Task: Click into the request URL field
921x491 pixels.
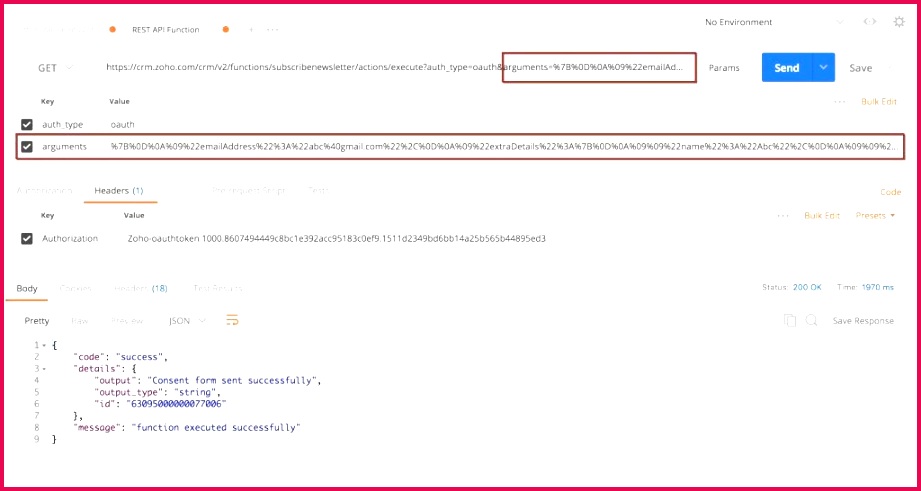Action: 300,68
